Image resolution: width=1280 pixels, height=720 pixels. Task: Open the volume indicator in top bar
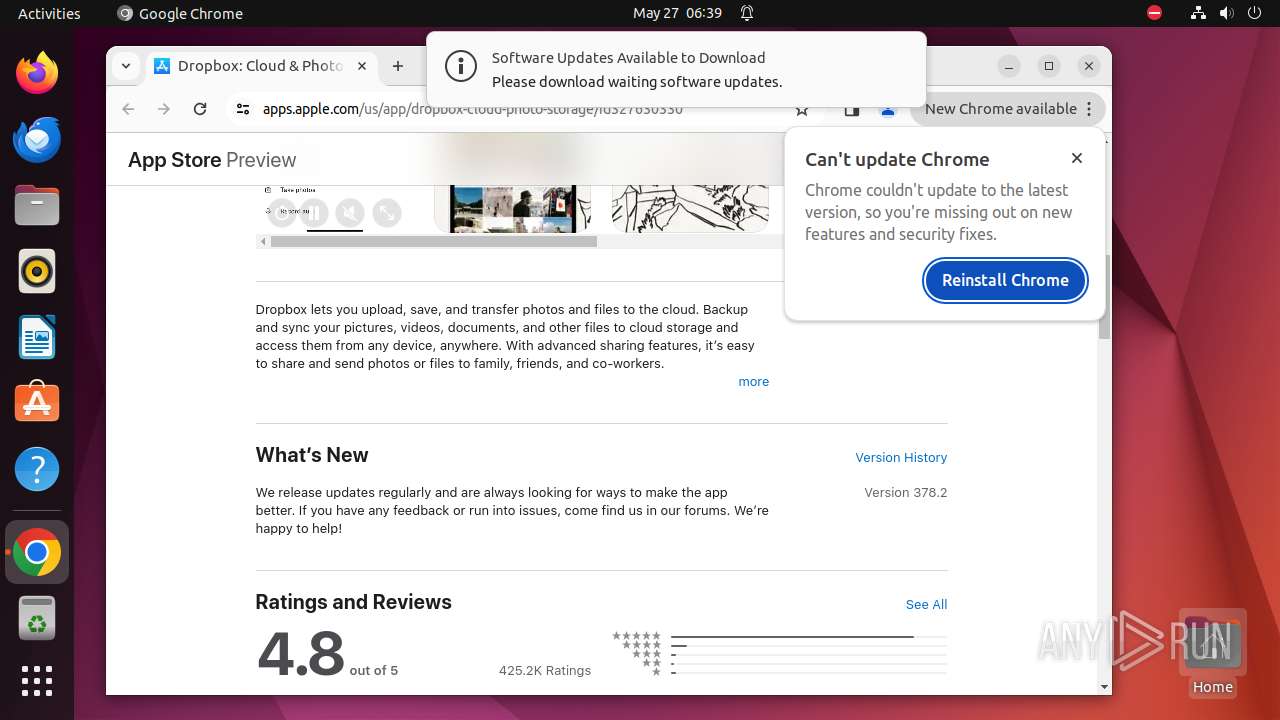1226,13
